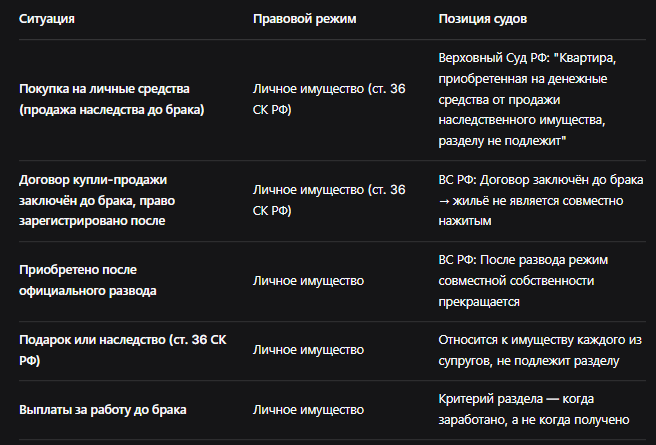Select cell "Выплаты за работу до брака"
The width and height of the screenshot is (656, 445).
point(103,410)
